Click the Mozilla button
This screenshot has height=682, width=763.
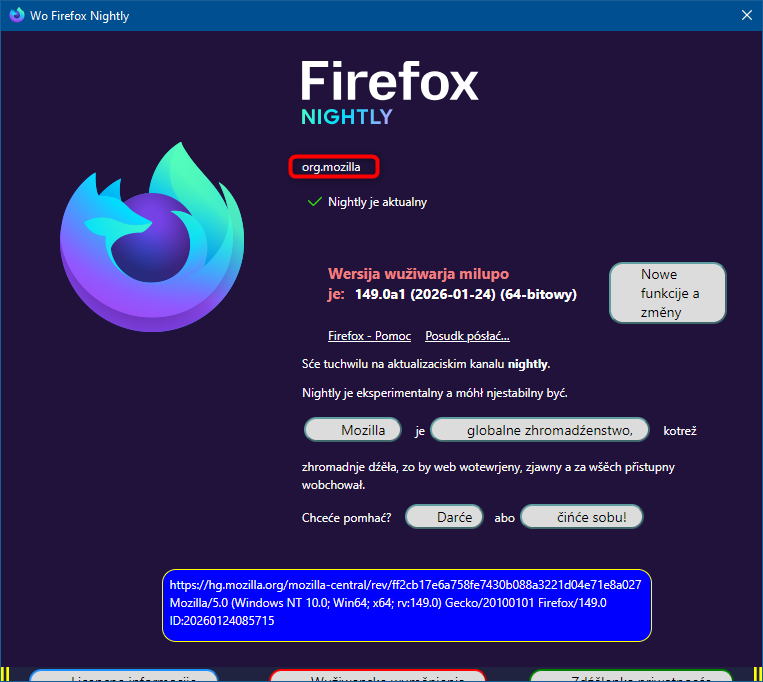pyautogui.click(x=353, y=430)
